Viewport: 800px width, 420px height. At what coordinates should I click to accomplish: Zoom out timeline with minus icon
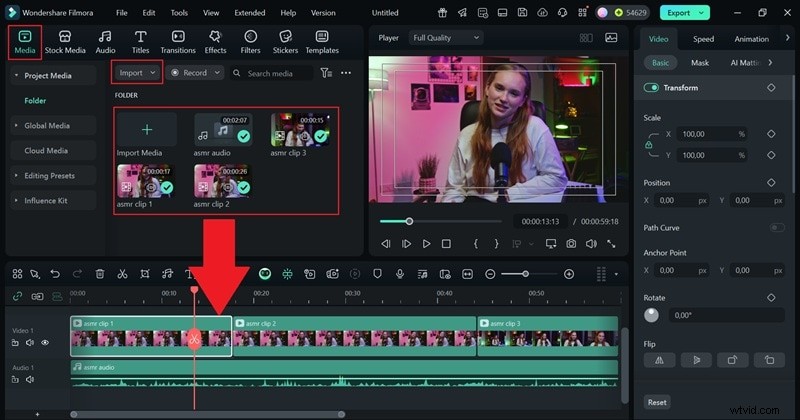(490, 275)
